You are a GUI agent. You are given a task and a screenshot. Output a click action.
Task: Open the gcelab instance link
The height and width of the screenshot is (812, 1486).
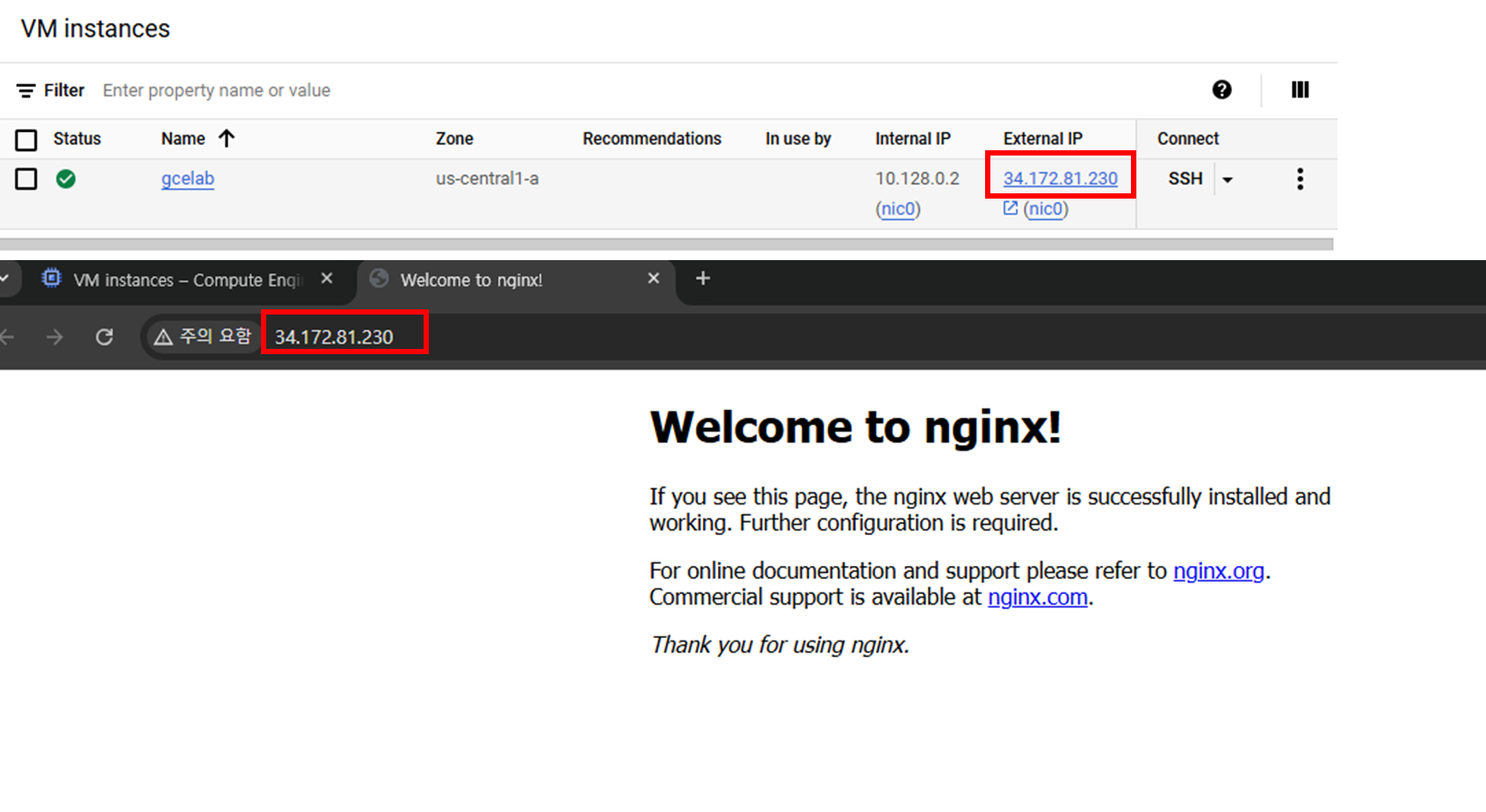point(187,178)
